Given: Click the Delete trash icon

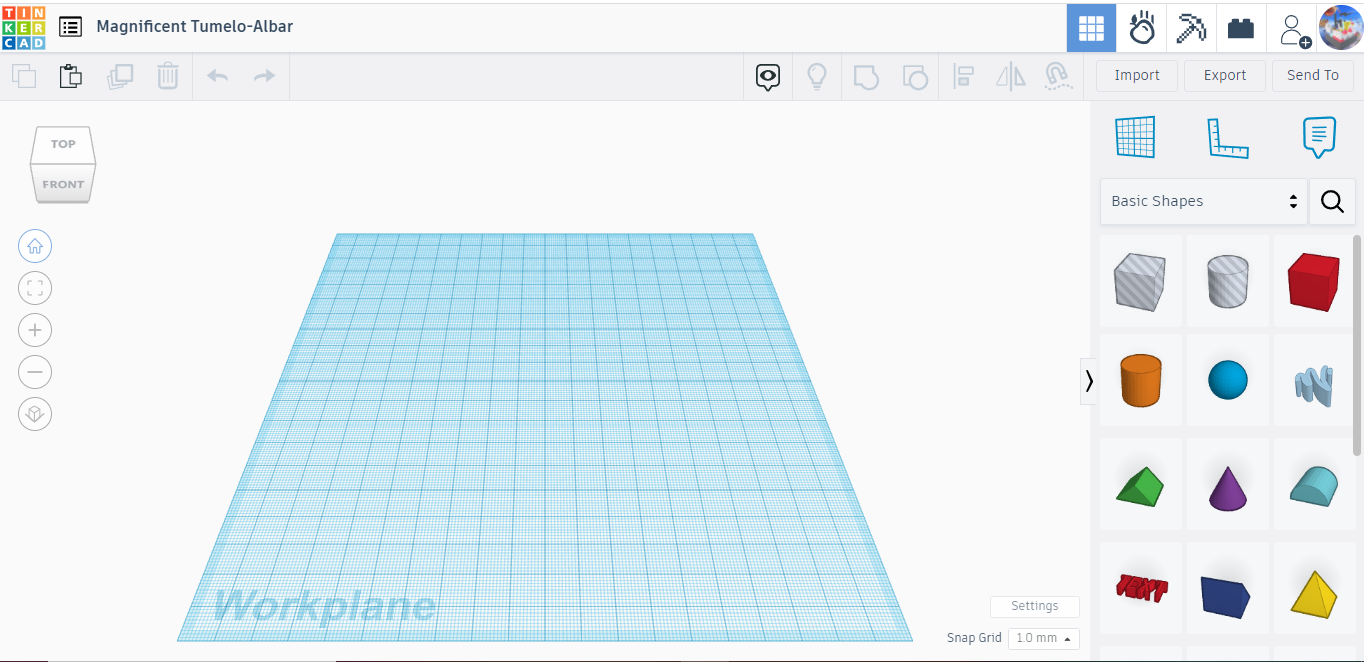Looking at the screenshot, I should pyautogui.click(x=168, y=76).
